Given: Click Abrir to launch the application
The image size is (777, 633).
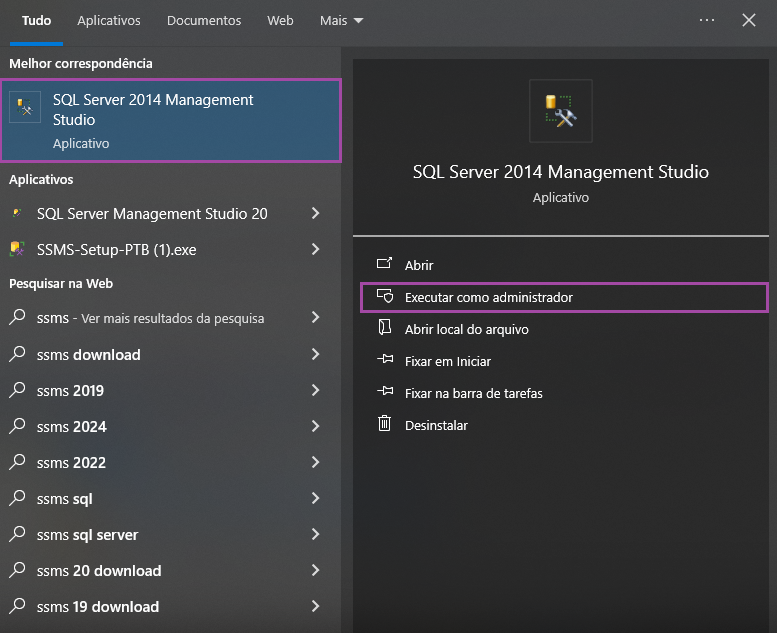Looking at the screenshot, I should click(419, 265).
